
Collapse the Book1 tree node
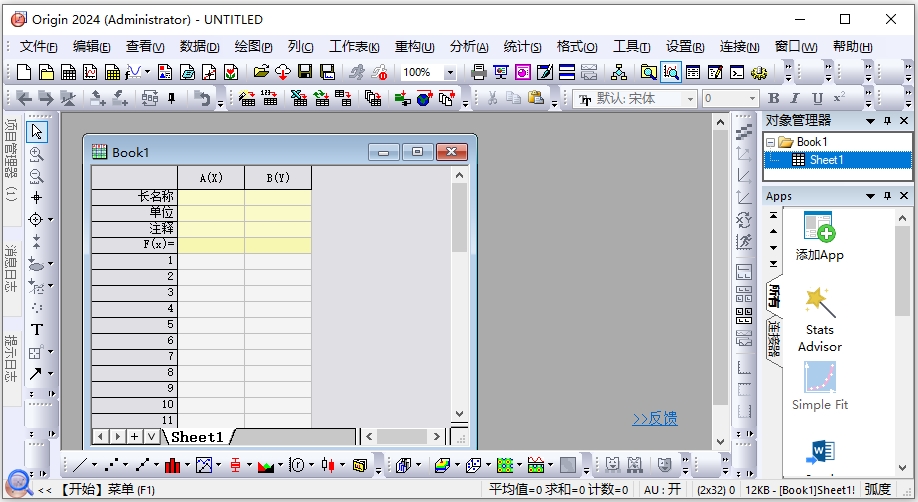tap(770, 142)
